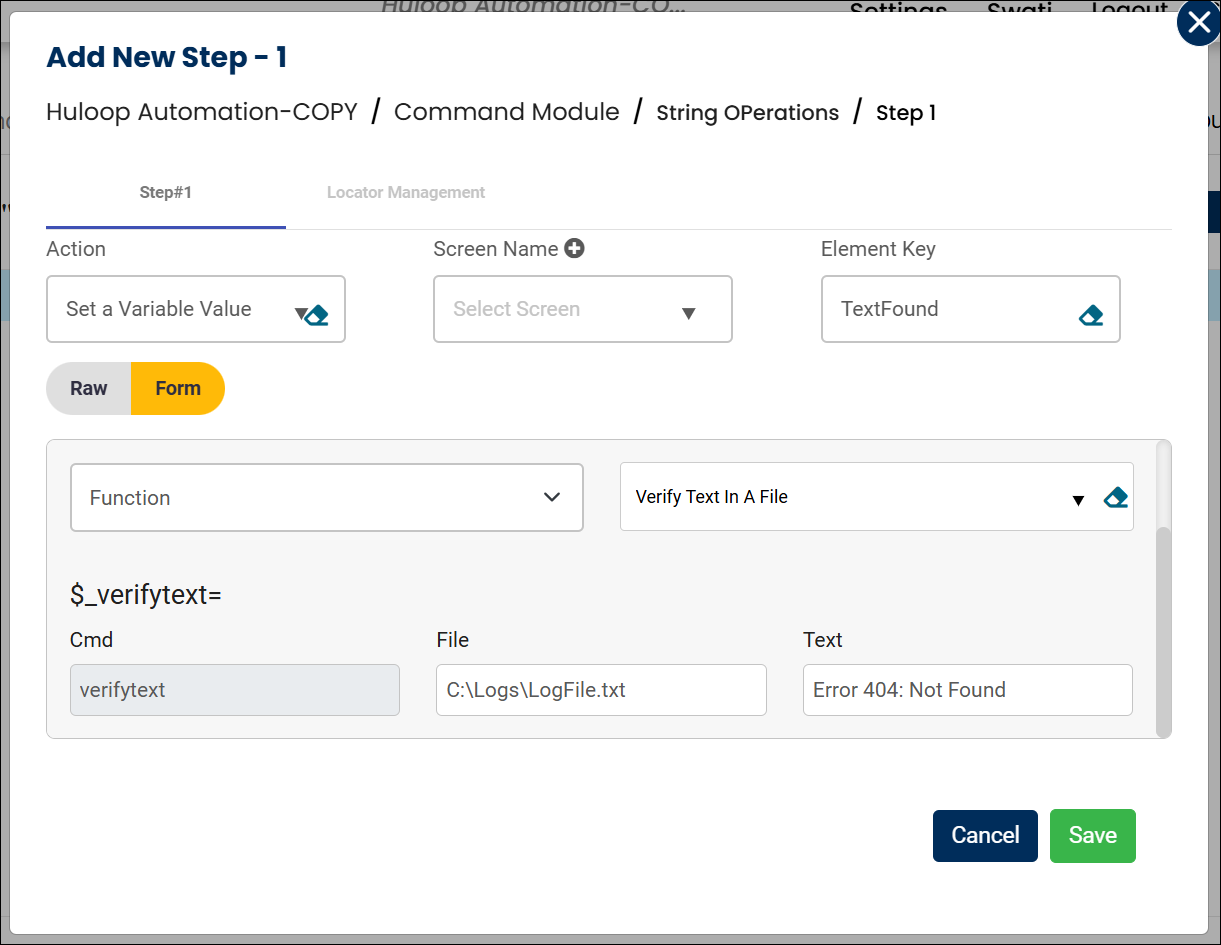
Task: Select the Step#1 tab
Action: pyautogui.click(x=166, y=193)
